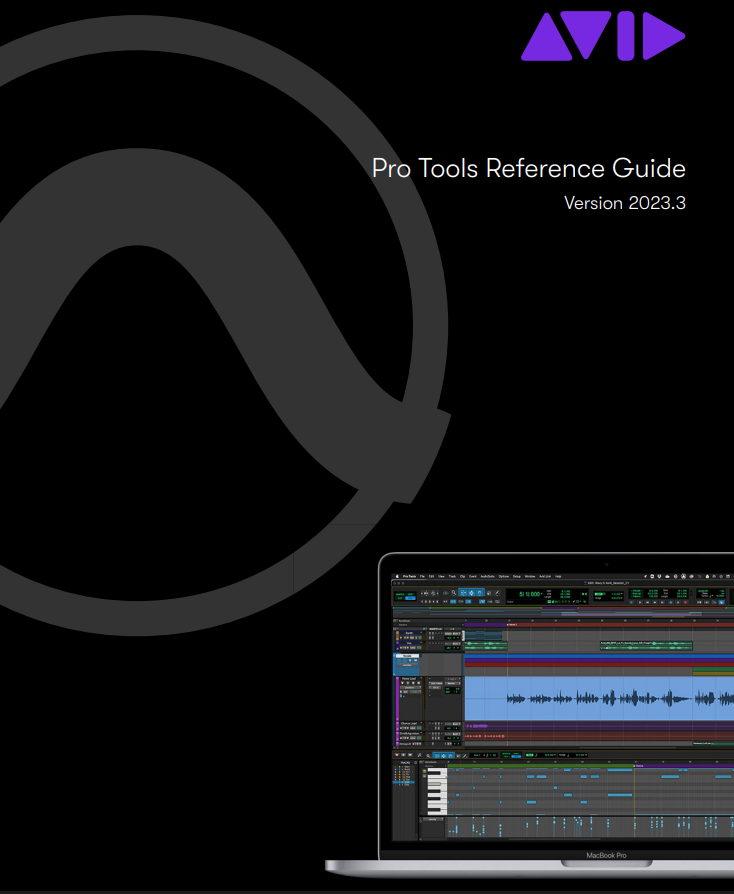This screenshot has width=734, height=894.
Task: Select the Grabber tool
Action: coord(480,593)
